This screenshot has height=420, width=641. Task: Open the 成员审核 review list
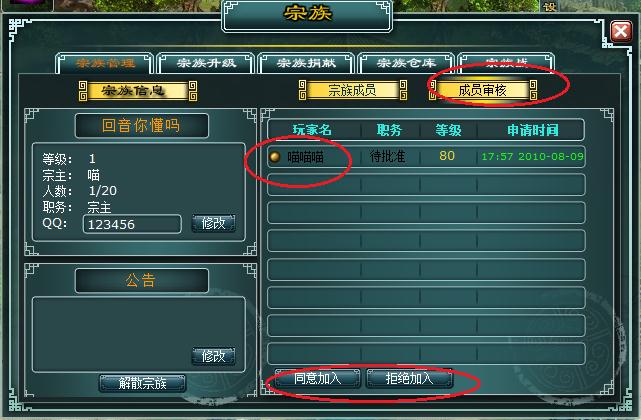pyautogui.click(x=483, y=90)
